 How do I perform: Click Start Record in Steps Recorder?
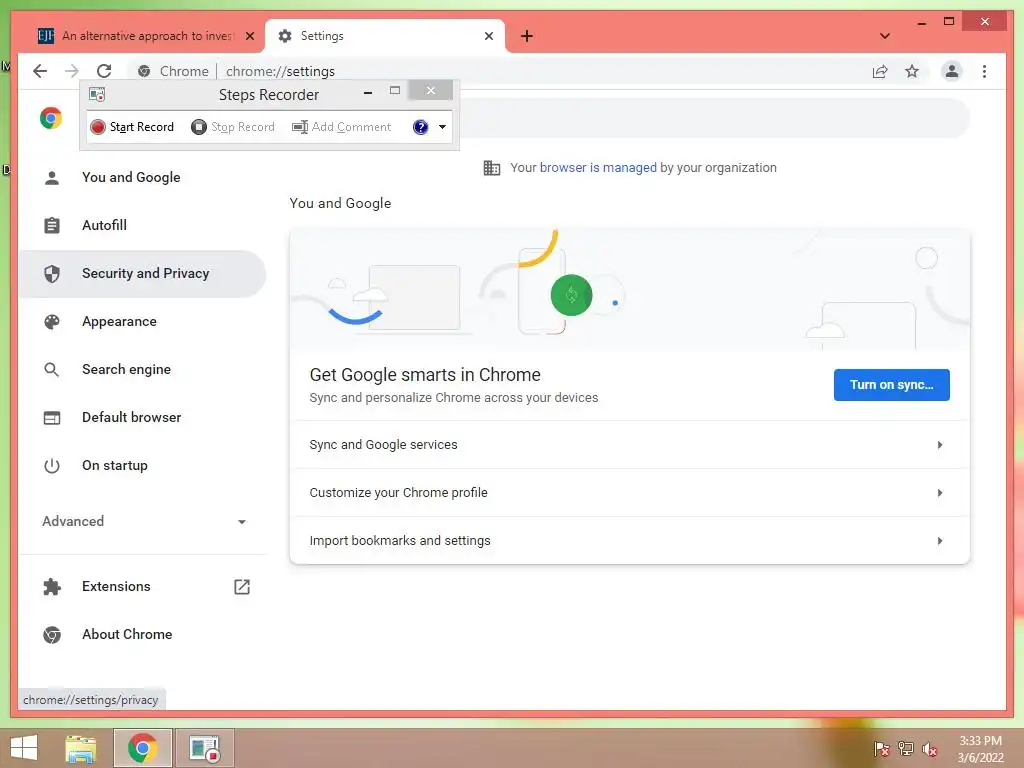coord(132,127)
